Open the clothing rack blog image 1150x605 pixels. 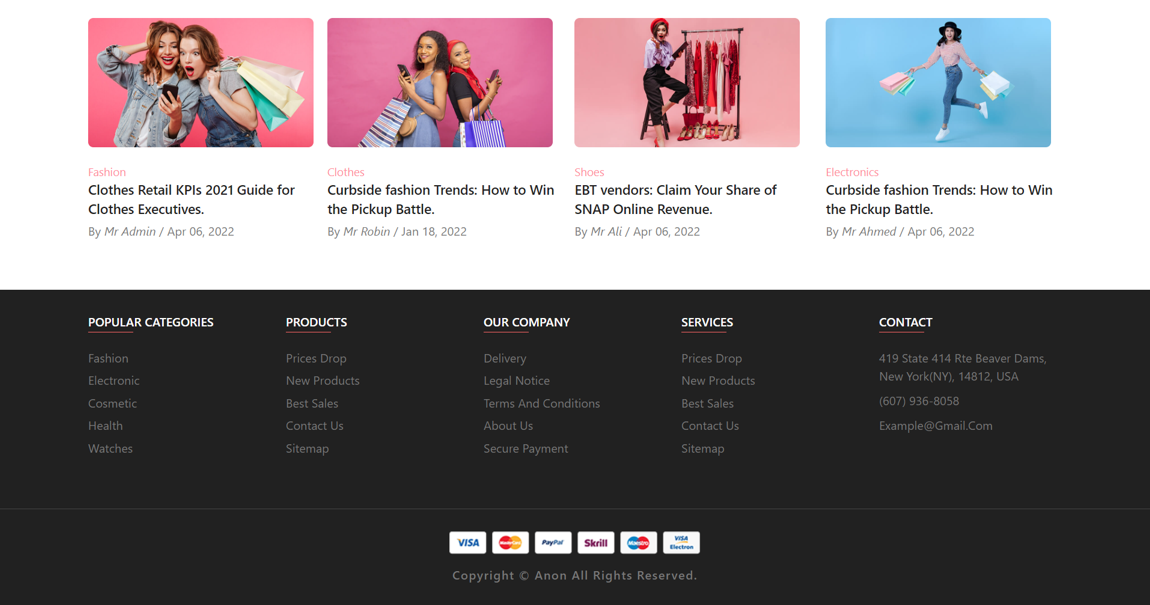(x=686, y=83)
